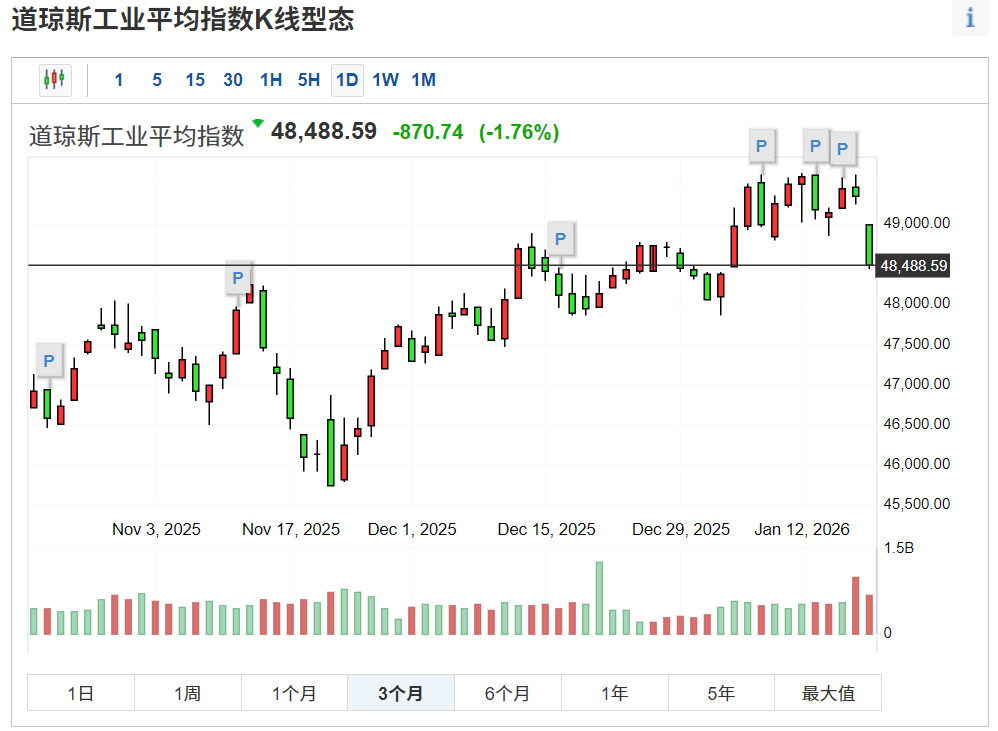Switch to the 6个月 range tab

point(508,692)
